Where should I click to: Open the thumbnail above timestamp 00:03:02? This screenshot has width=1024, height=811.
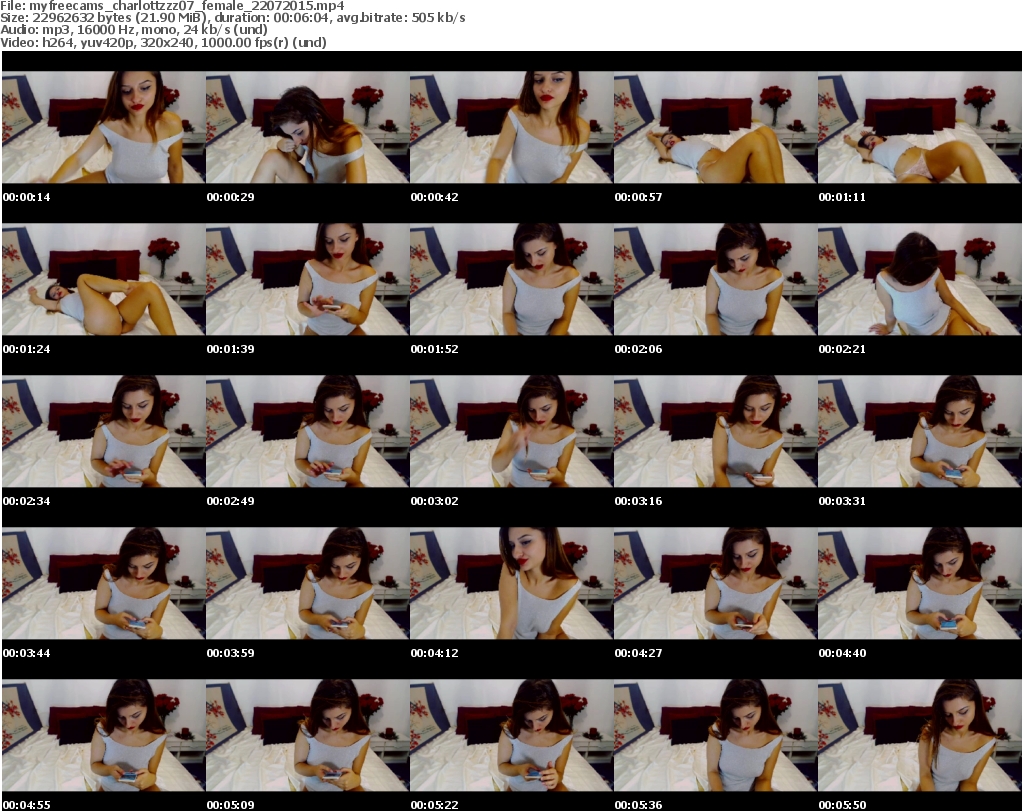tap(511, 432)
